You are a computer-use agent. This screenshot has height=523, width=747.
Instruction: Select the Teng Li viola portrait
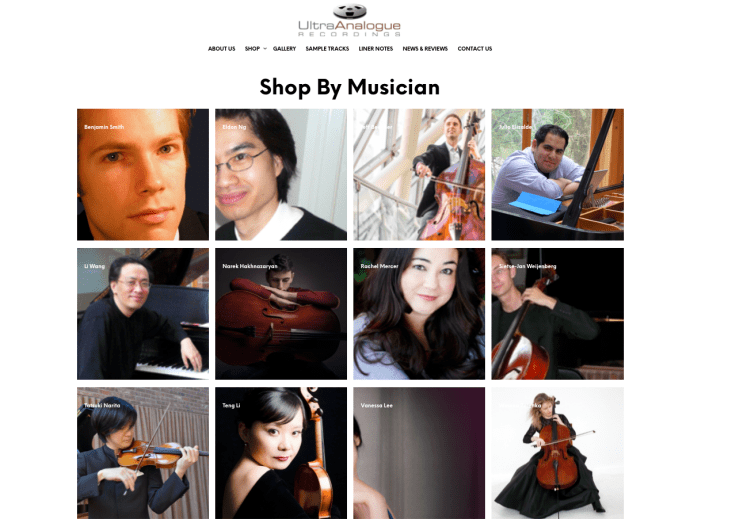[x=281, y=453]
